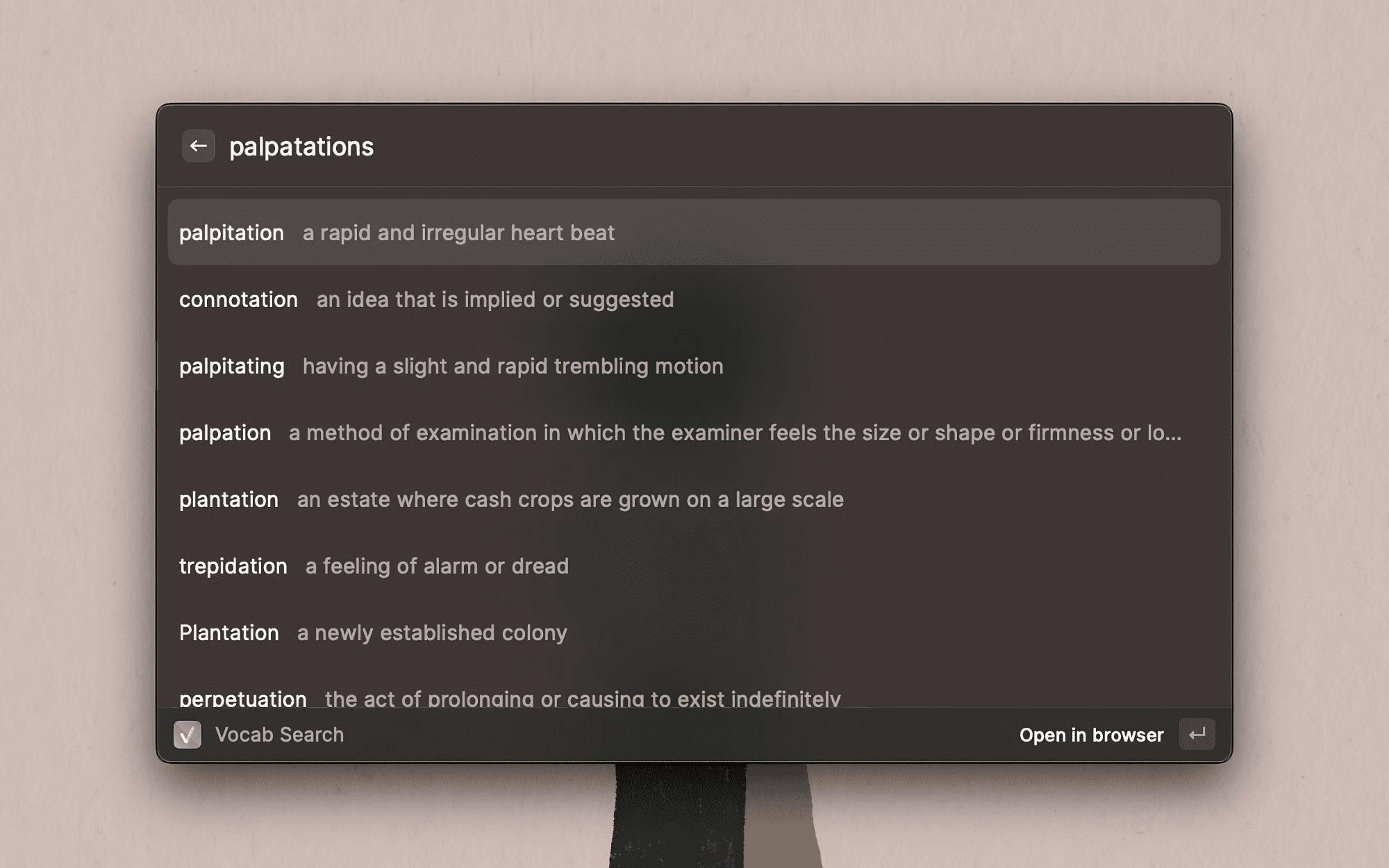Choose the partially visible "perpetuation" entry

pyautogui.click(x=242, y=698)
